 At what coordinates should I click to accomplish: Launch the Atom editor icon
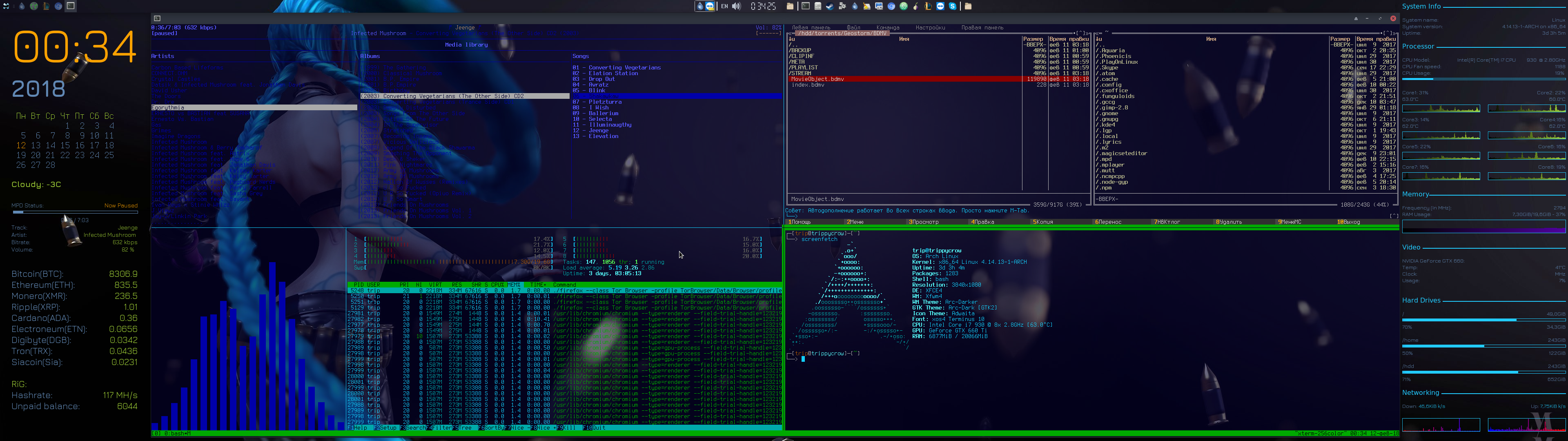[x=903, y=6]
